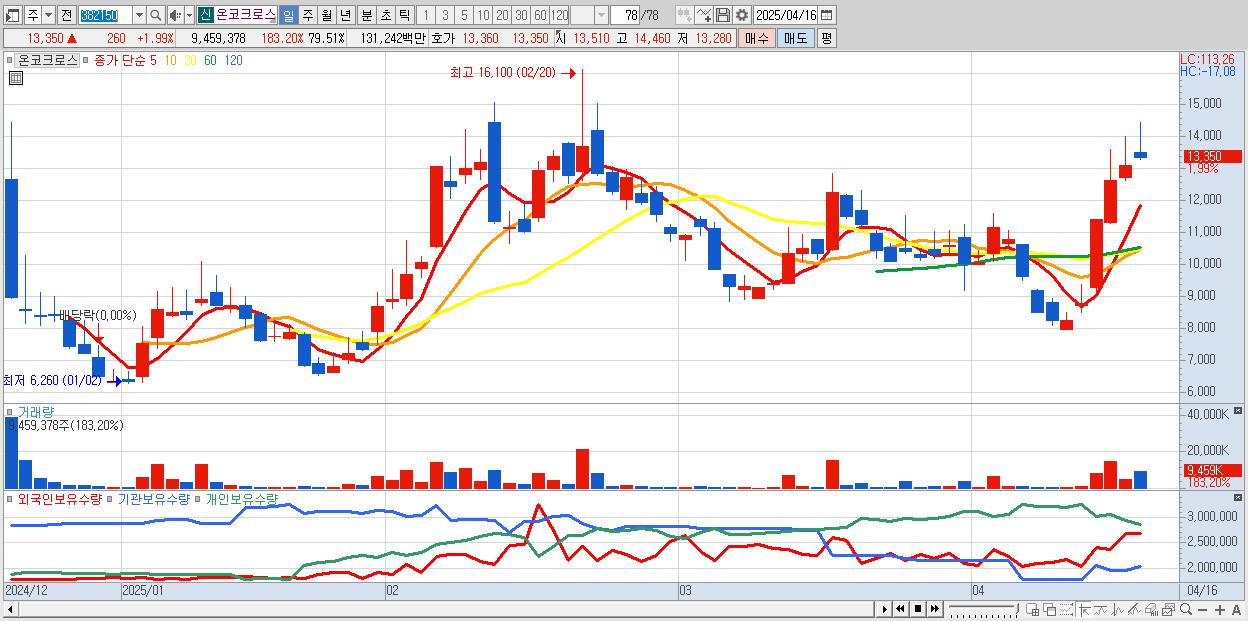Image resolution: width=1248 pixels, height=621 pixels.
Task: Click the 매도 sell button
Action: pyautogui.click(x=795, y=38)
